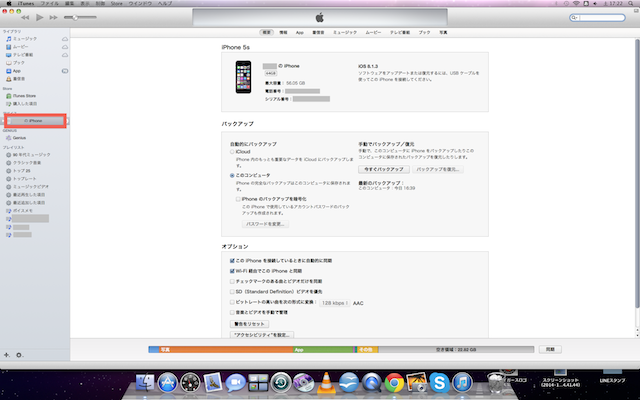Screen dimensions: 640x400
Task: Uncheck automatic sync when this iPhone is connected
Action: (232, 261)
